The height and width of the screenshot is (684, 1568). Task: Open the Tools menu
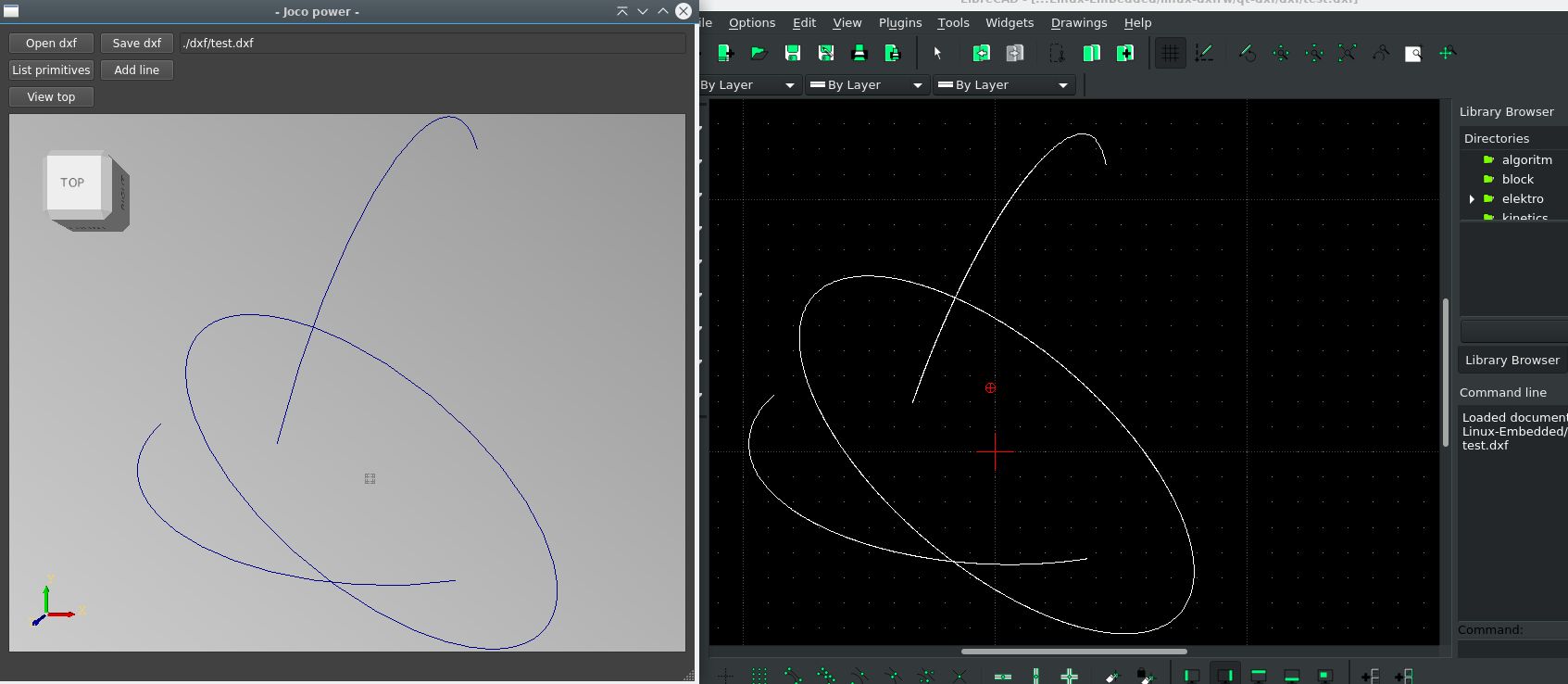point(953,22)
